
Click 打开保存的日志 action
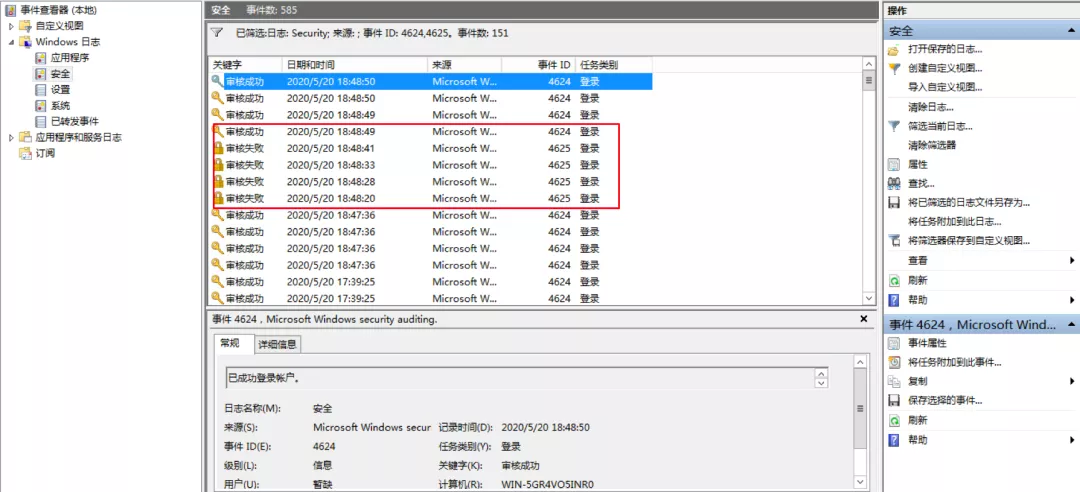[x=945, y=50]
